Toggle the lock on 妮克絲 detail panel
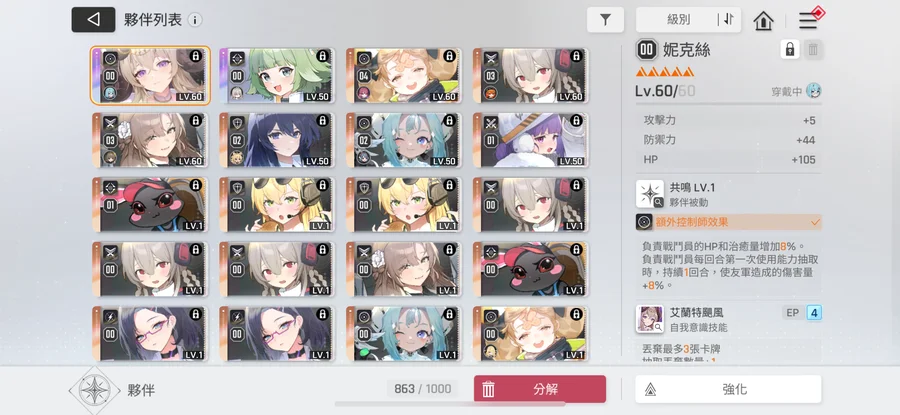 tap(790, 49)
